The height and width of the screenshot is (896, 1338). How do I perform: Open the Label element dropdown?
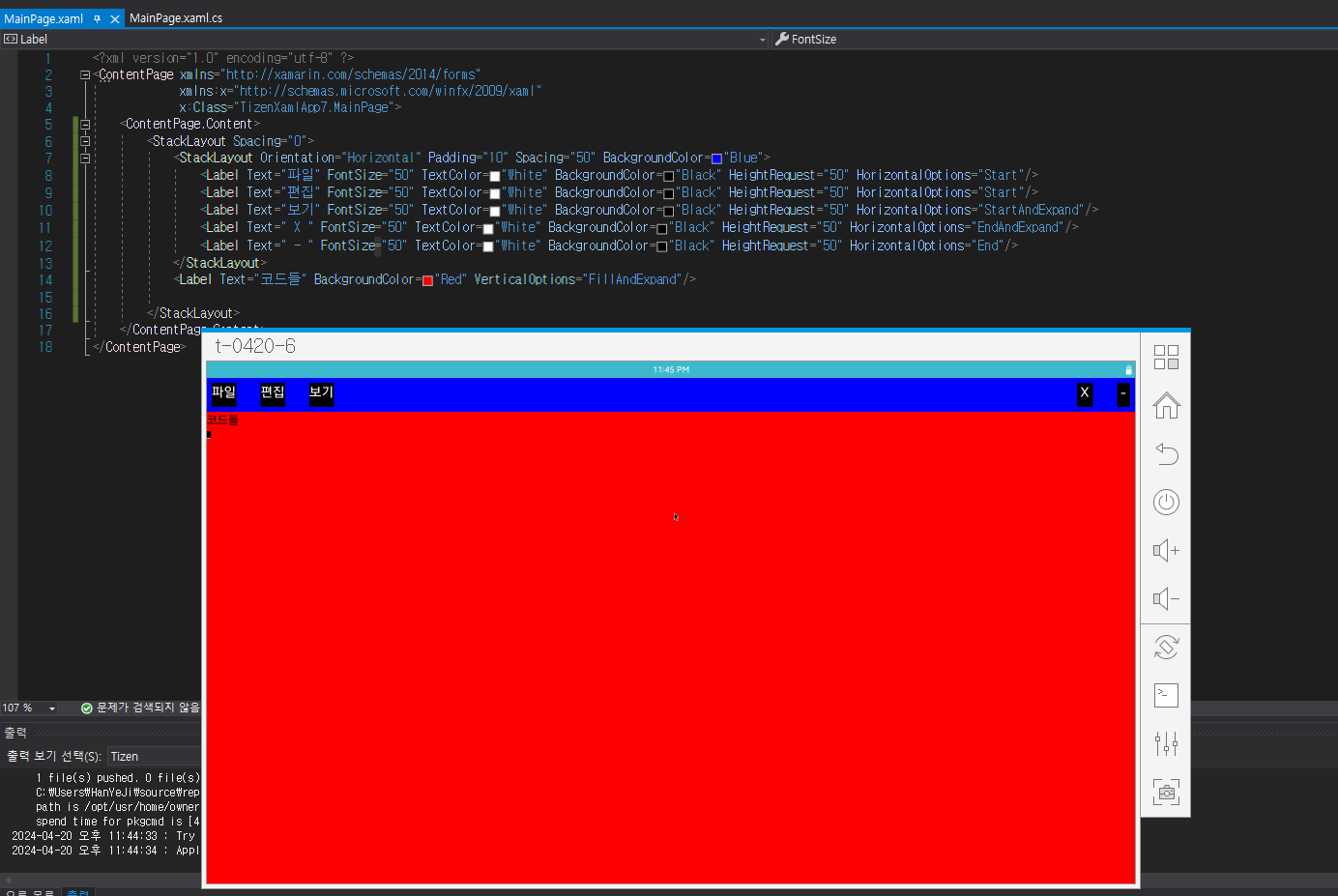385,40
